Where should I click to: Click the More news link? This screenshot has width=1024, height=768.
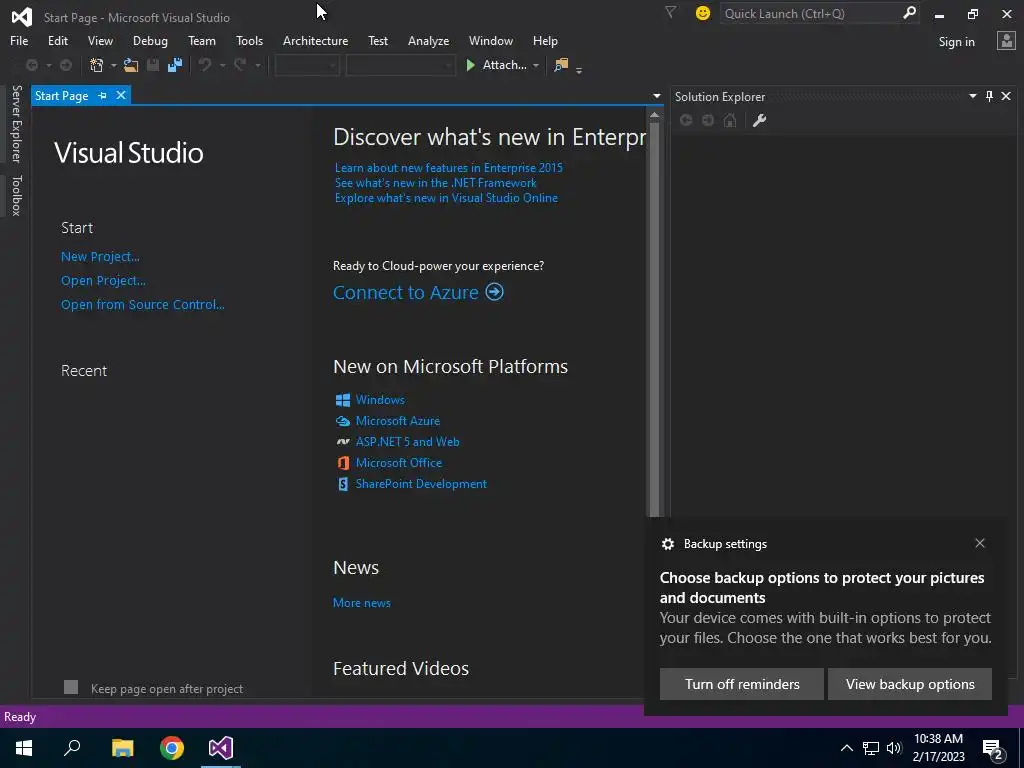tap(362, 603)
